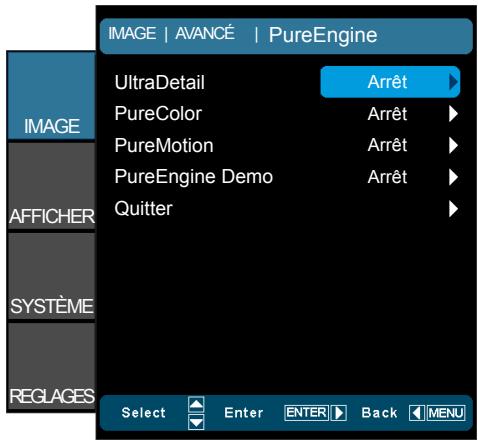Click the Select label in footer
The width and height of the screenshot is (478, 440).
click(144, 413)
